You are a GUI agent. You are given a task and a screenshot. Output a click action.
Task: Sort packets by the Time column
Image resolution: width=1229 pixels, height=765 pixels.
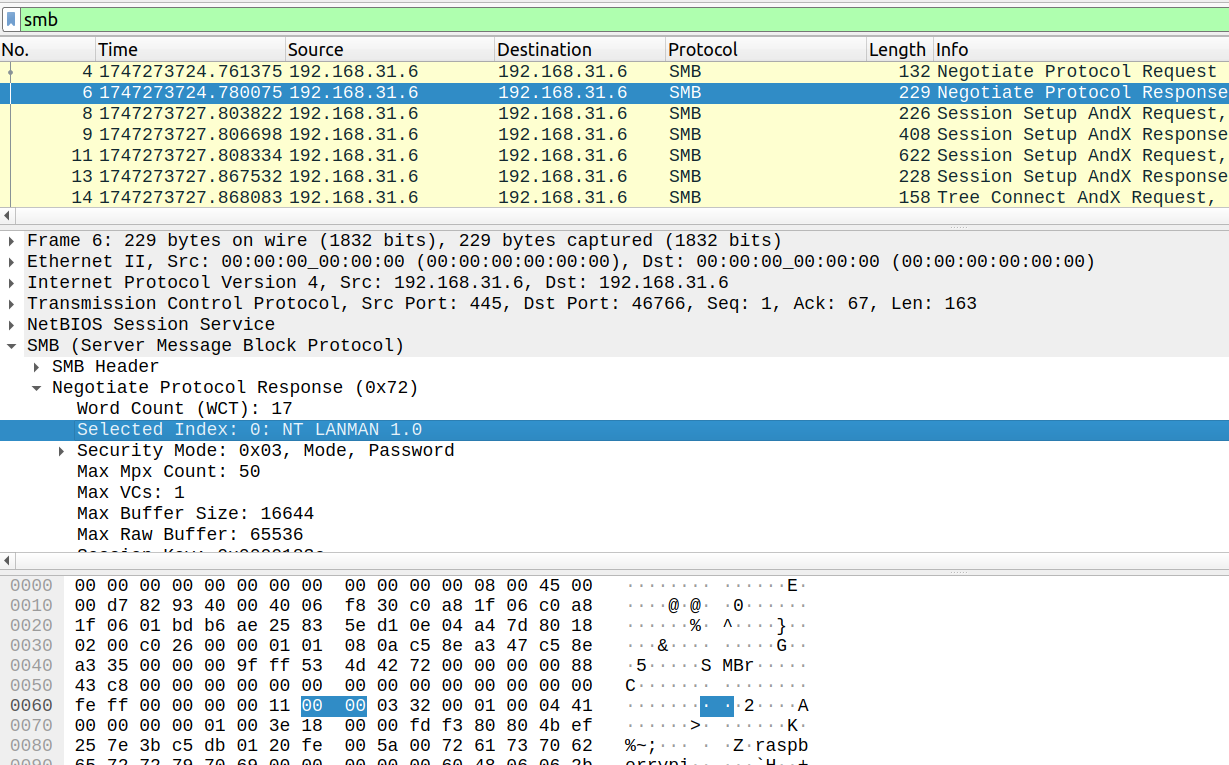[190, 50]
